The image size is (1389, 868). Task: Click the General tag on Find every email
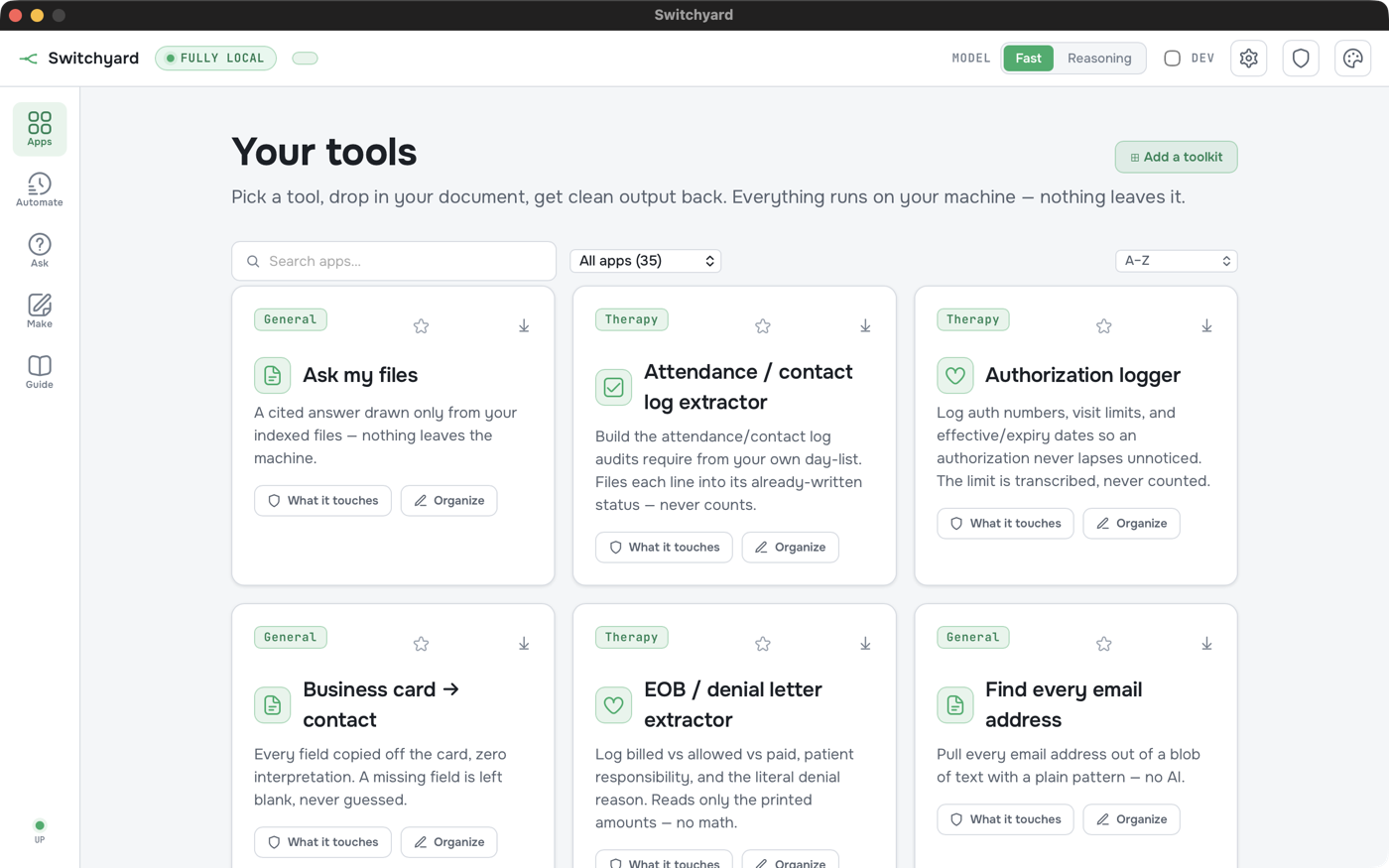[x=973, y=637]
